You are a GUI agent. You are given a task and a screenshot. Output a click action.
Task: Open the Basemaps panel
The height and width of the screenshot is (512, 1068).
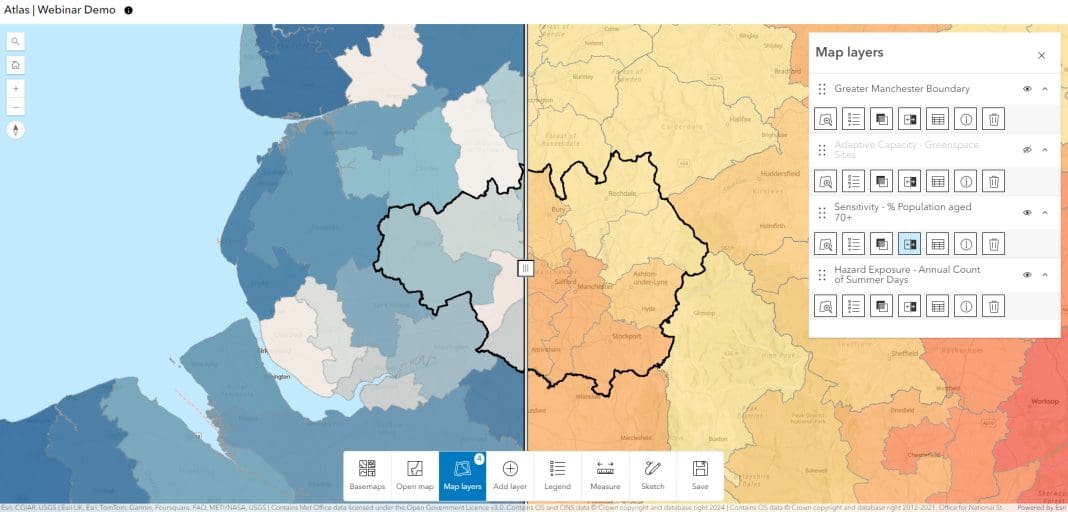(367, 475)
